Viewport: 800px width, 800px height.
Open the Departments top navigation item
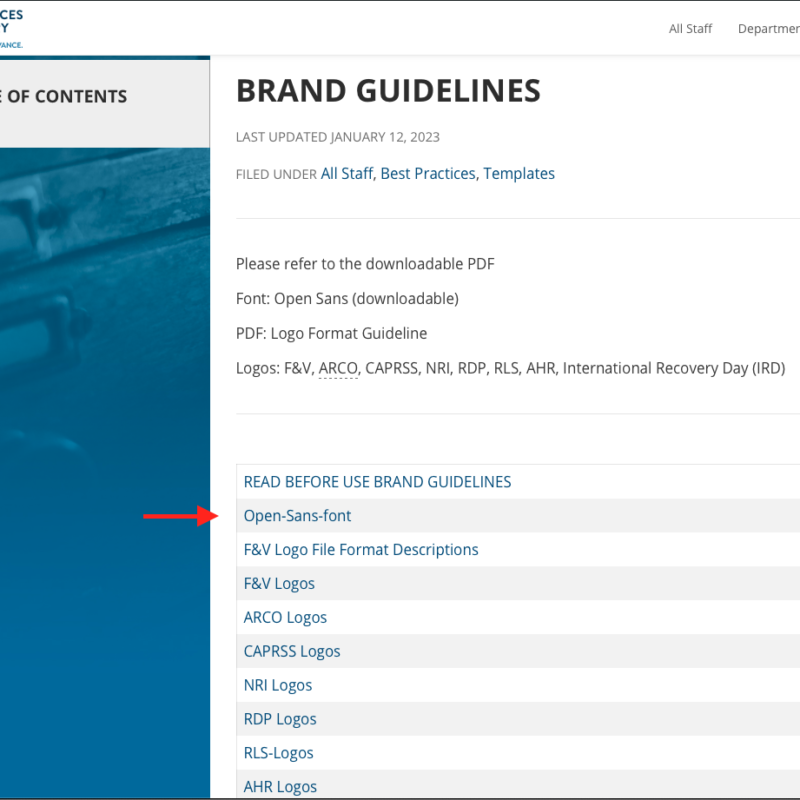point(768,29)
